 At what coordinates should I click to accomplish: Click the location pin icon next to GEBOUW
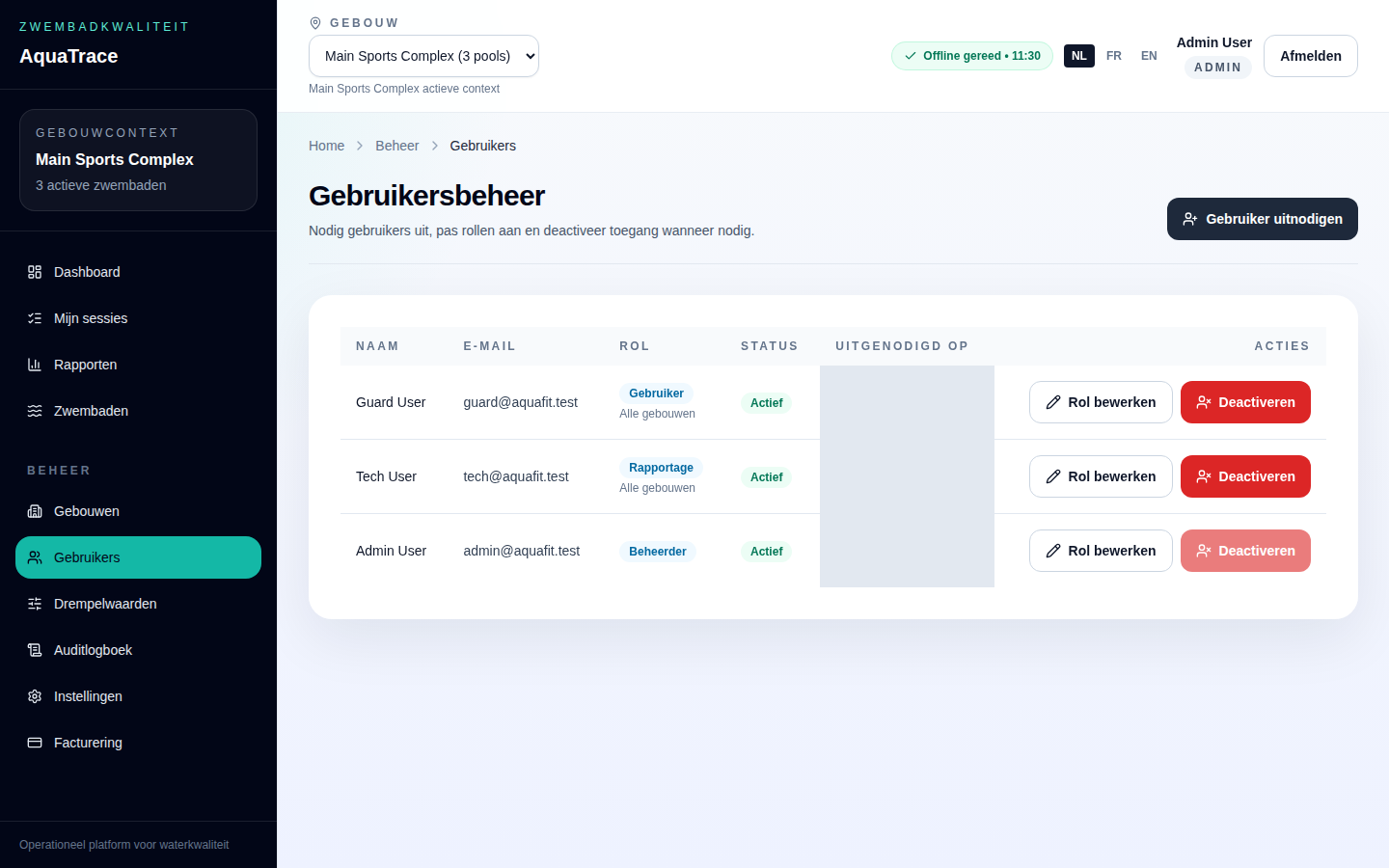click(315, 23)
